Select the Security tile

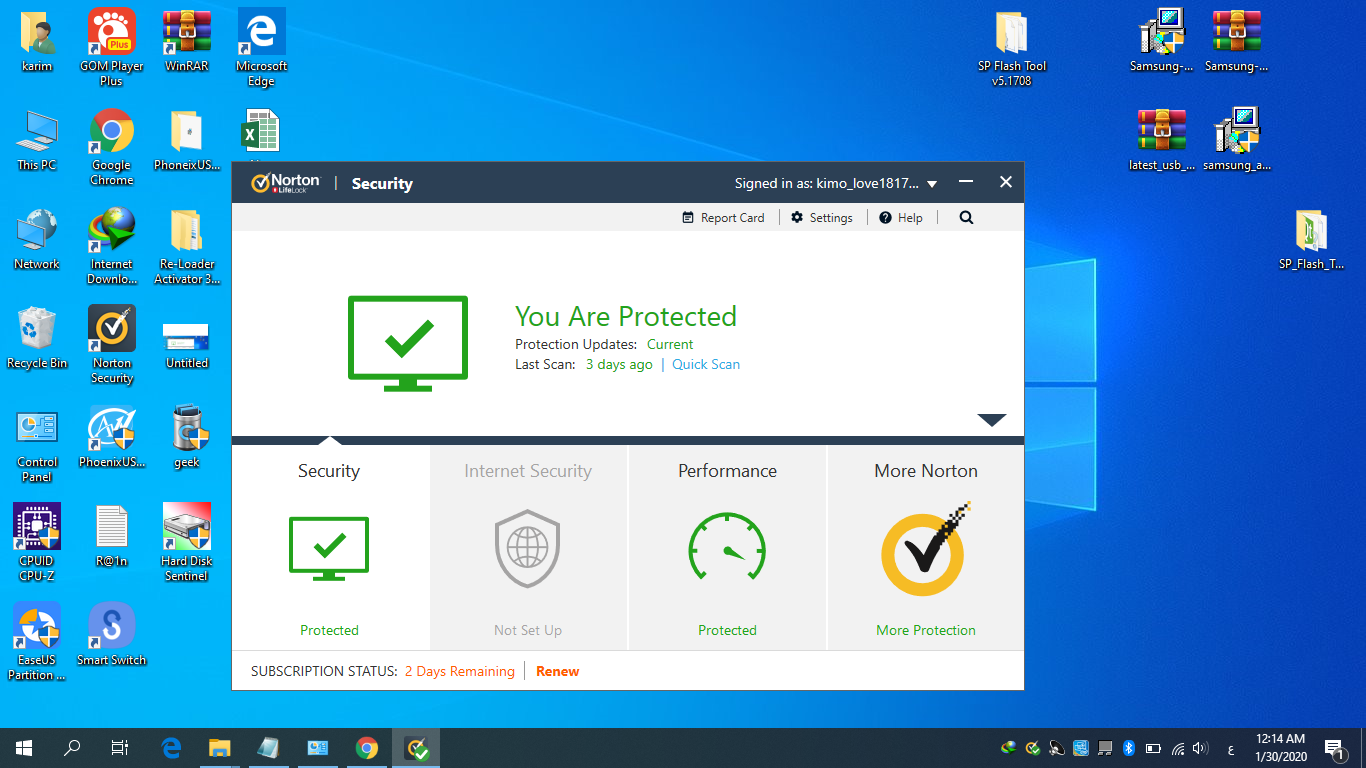(x=330, y=548)
